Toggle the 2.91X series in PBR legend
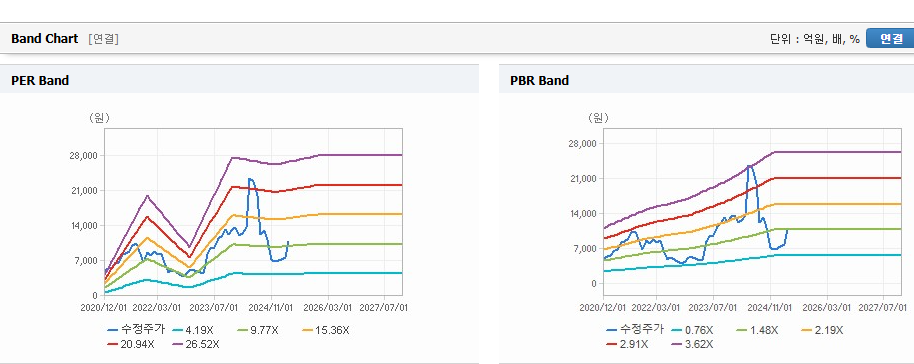This screenshot has height=364, width=914. 627,344
